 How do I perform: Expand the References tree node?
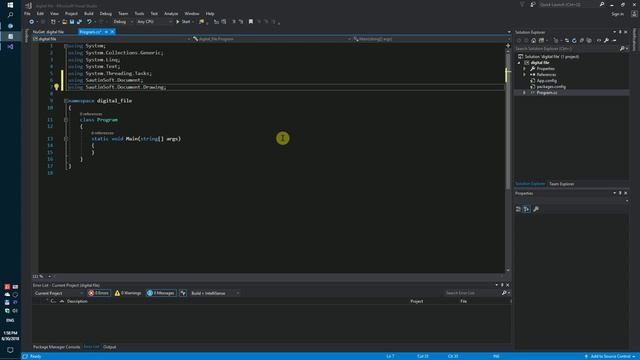click(525, 75)
